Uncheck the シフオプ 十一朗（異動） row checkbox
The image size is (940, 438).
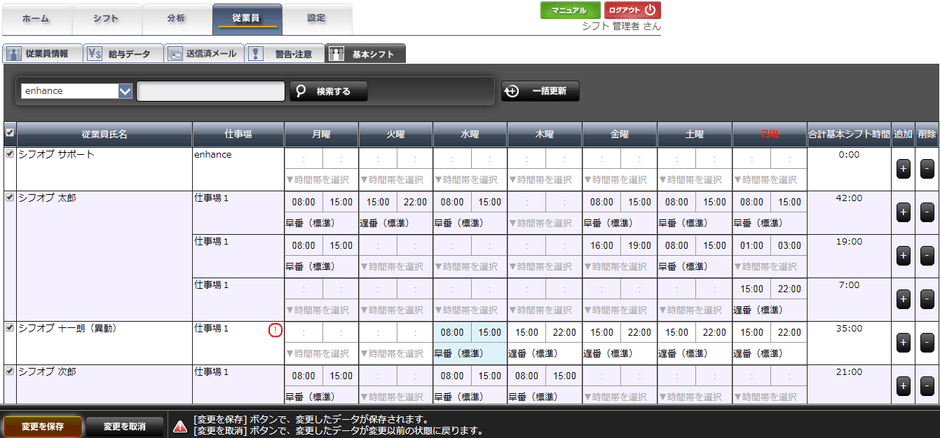(8, 328)
